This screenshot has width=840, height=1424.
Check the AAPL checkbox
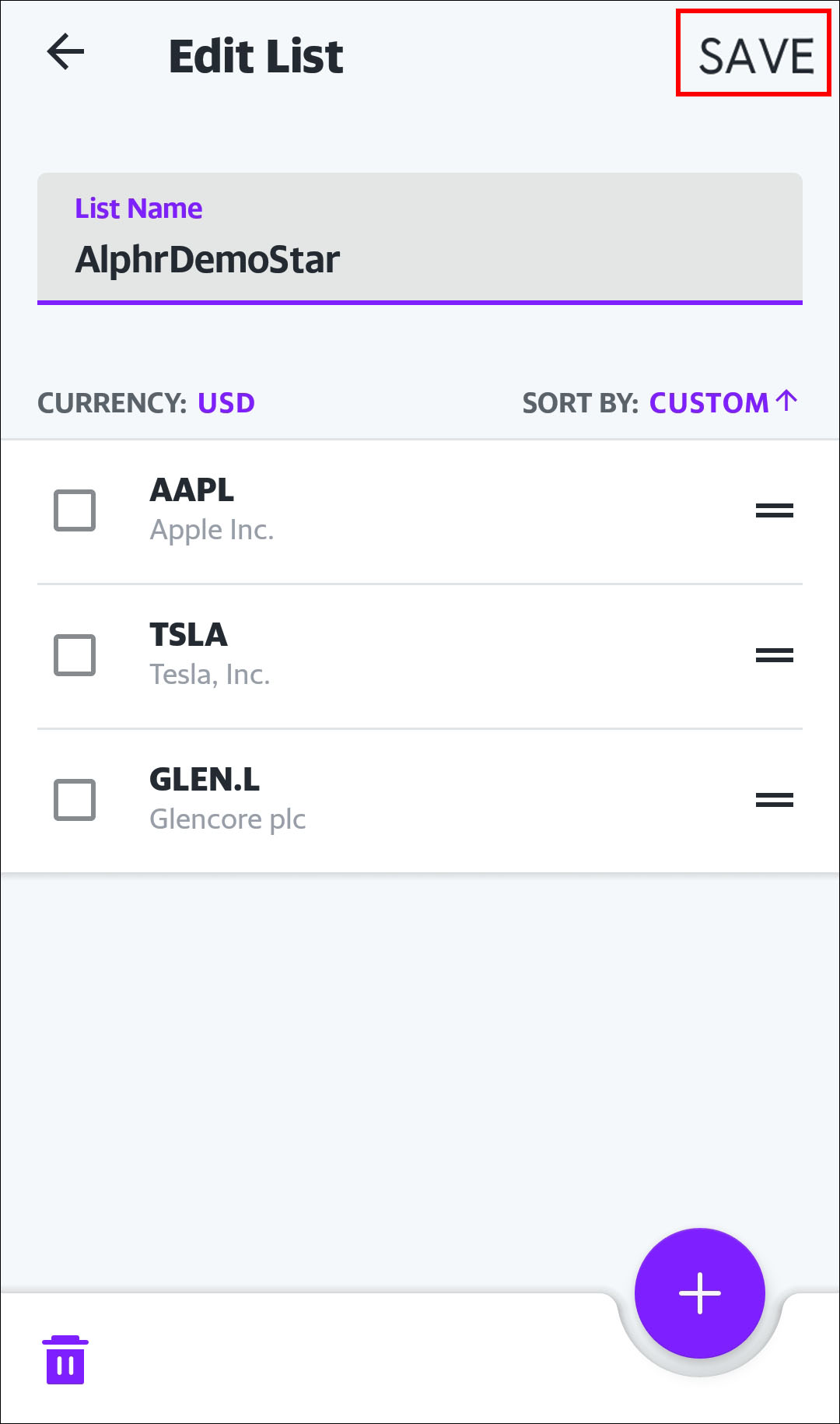75,510
